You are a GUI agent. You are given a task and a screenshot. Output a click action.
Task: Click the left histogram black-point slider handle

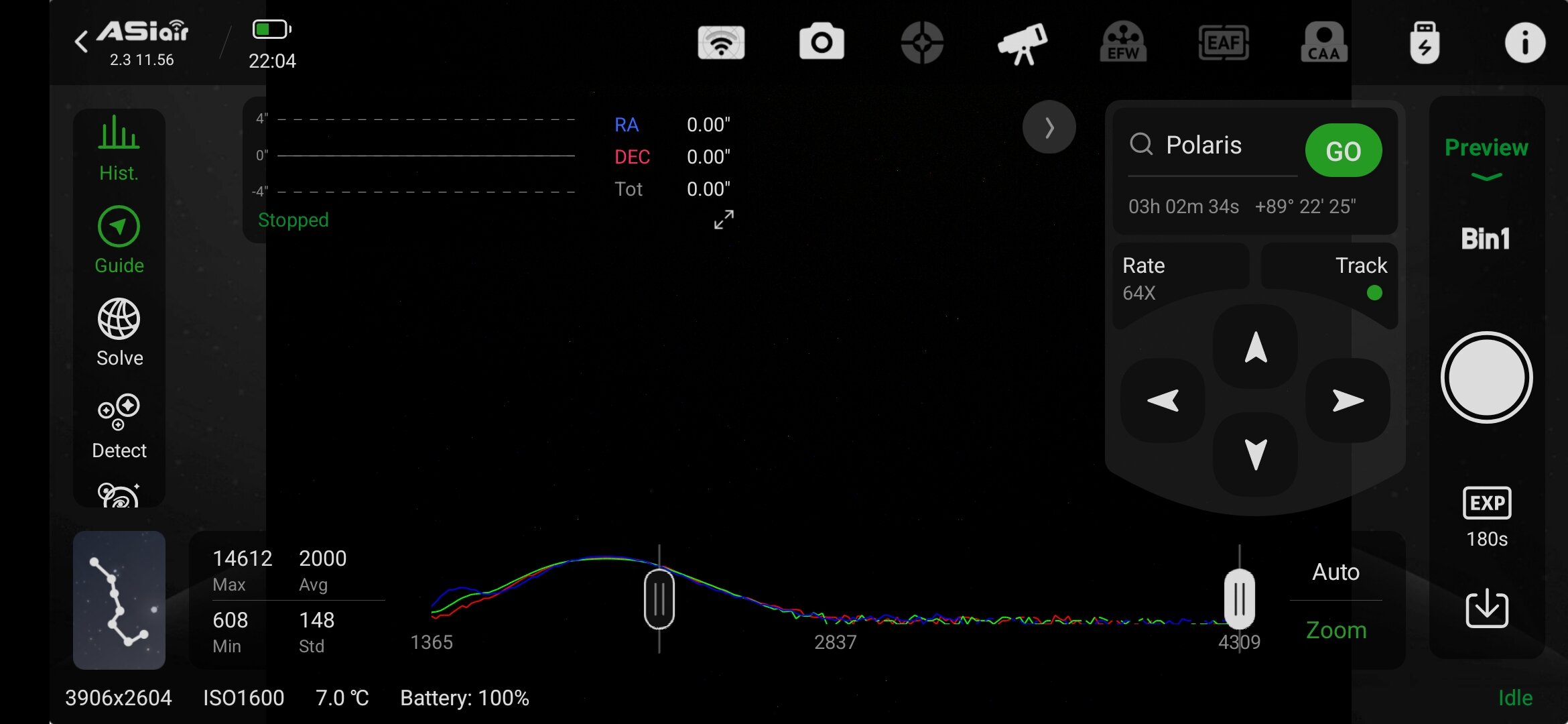coord(659,599)
